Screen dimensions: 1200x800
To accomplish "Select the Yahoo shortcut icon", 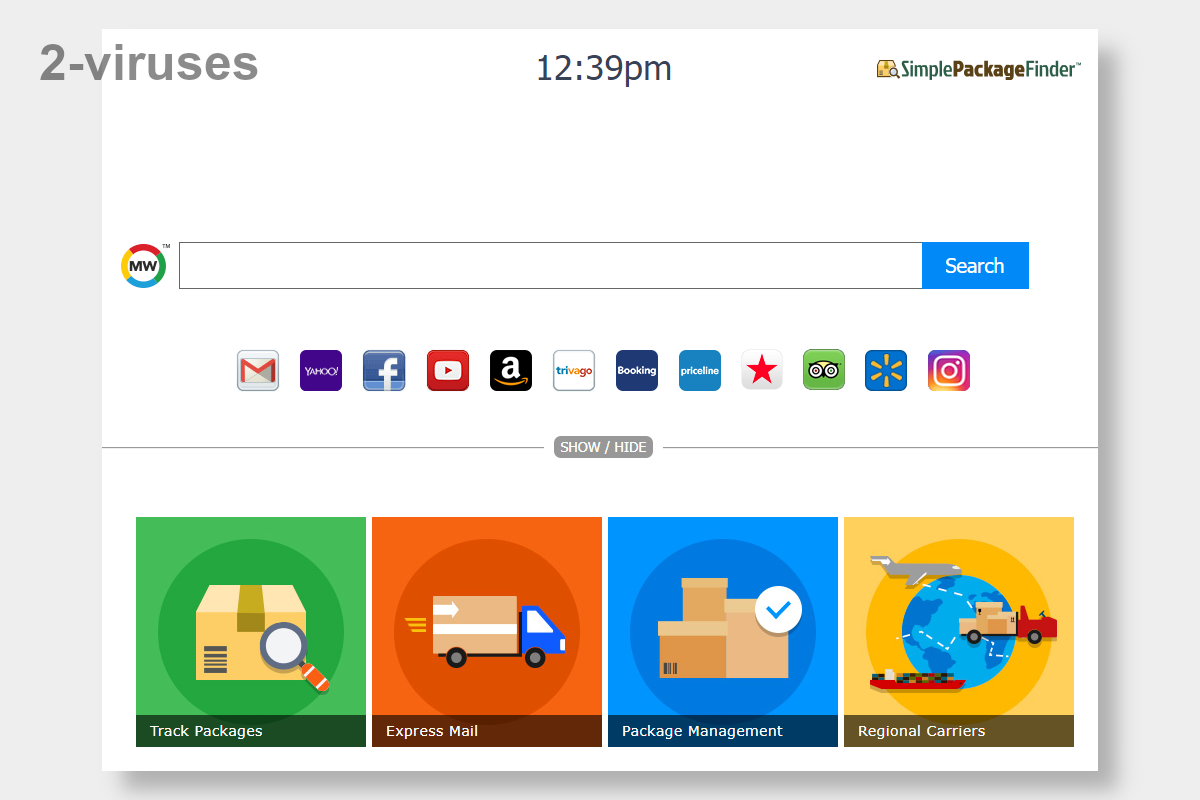I will (x=321, y=370).
